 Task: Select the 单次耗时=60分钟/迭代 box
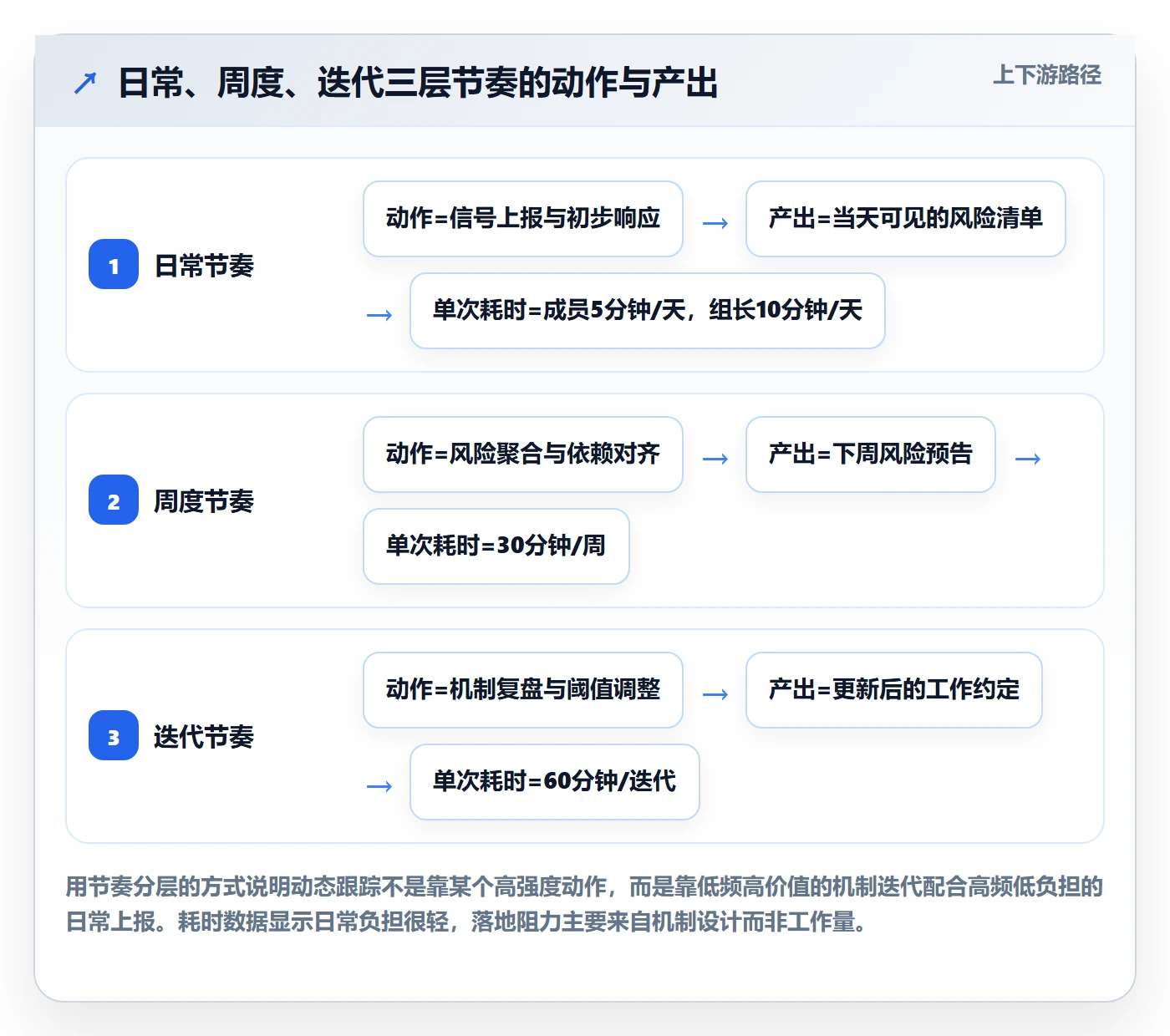pos(555,782)
